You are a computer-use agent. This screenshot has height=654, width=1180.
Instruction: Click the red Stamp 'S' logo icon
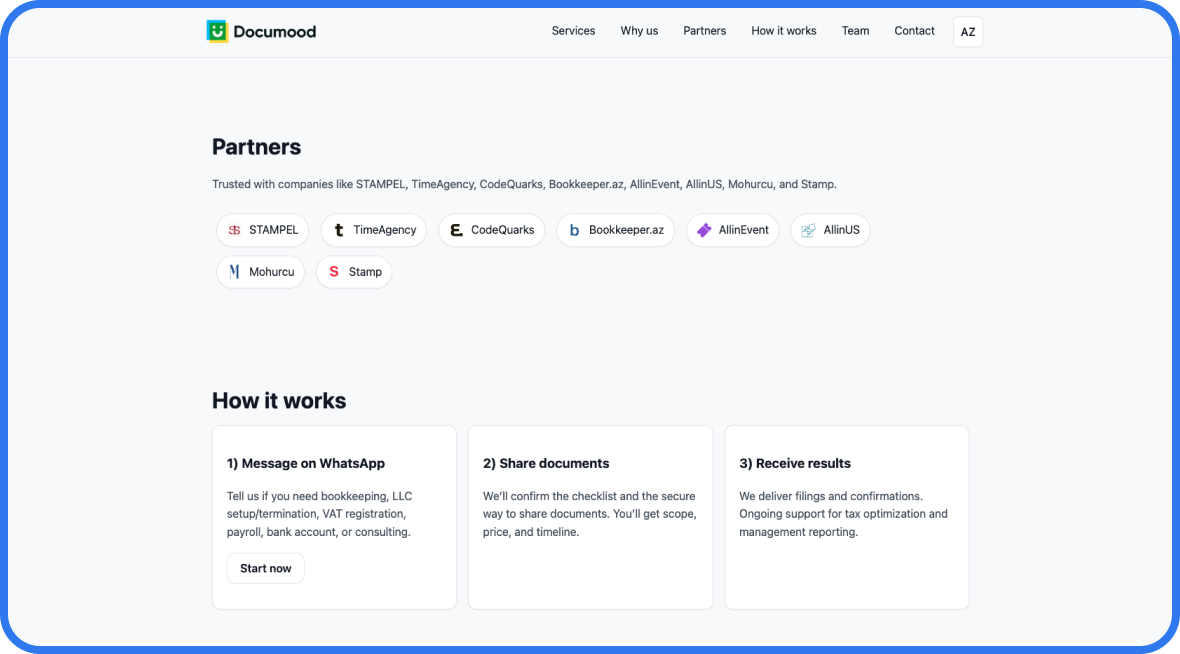pos(334,272)
